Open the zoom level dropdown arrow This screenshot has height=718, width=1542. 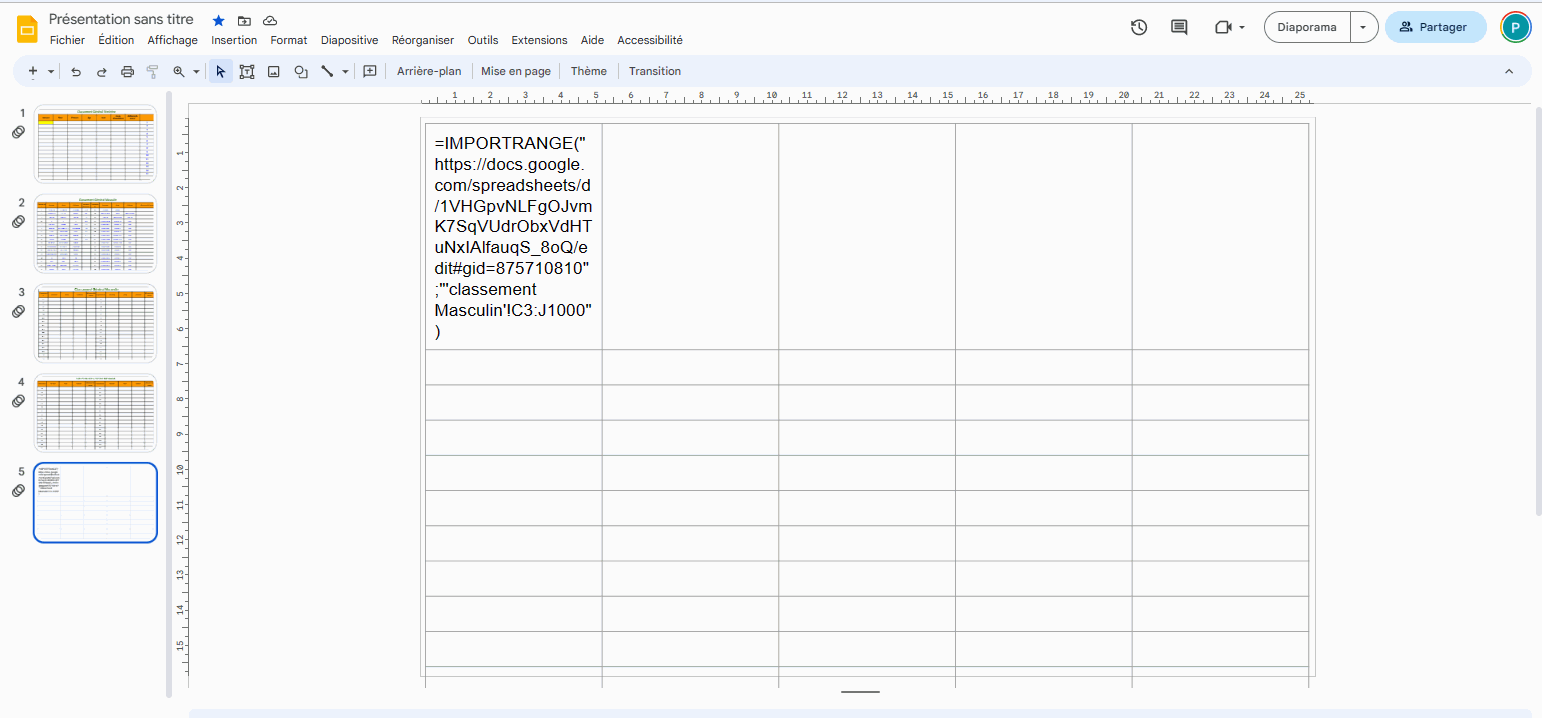pyautogui.click(x=196, y=72)
